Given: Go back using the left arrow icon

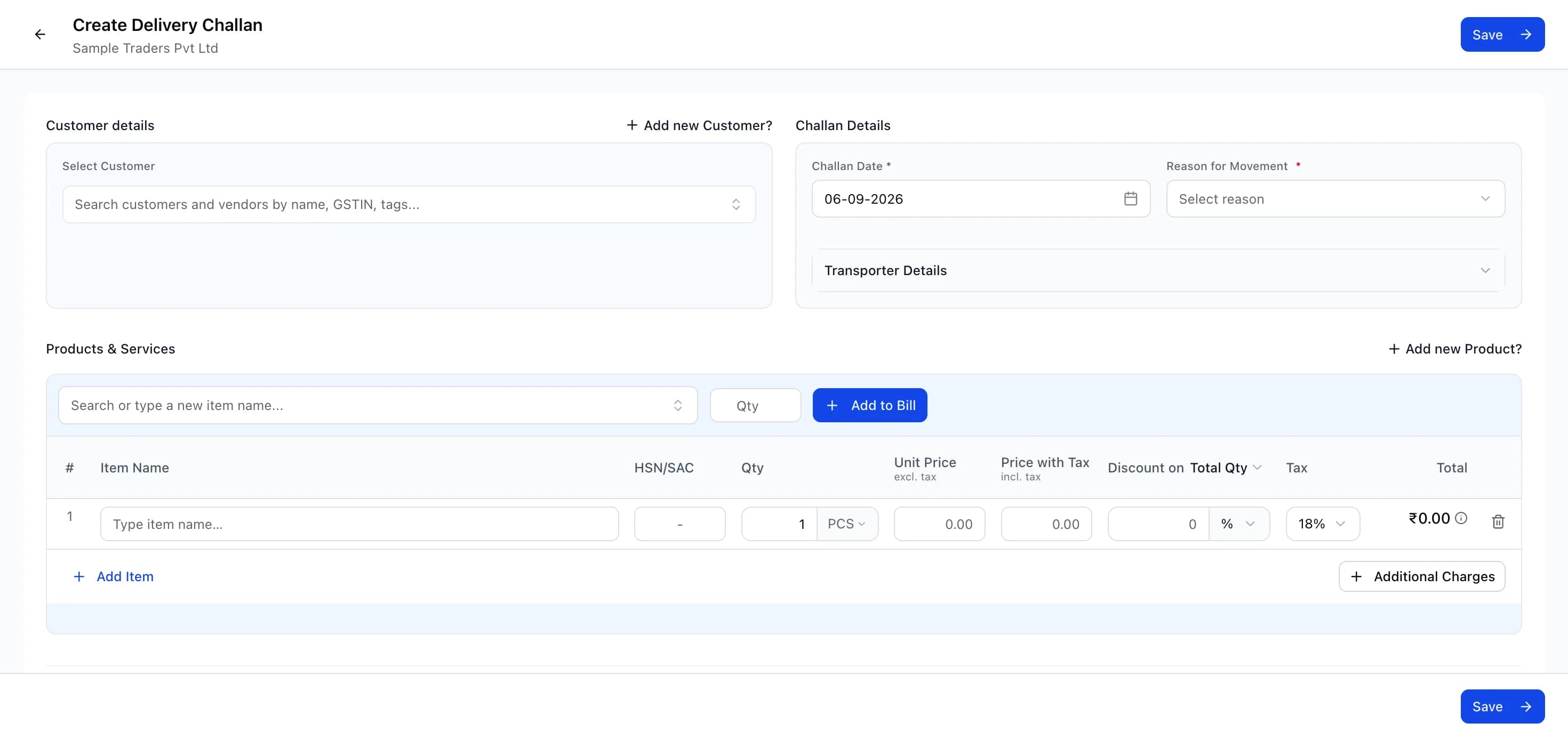Looking at the screenshot, I should [x=40, y=35].
